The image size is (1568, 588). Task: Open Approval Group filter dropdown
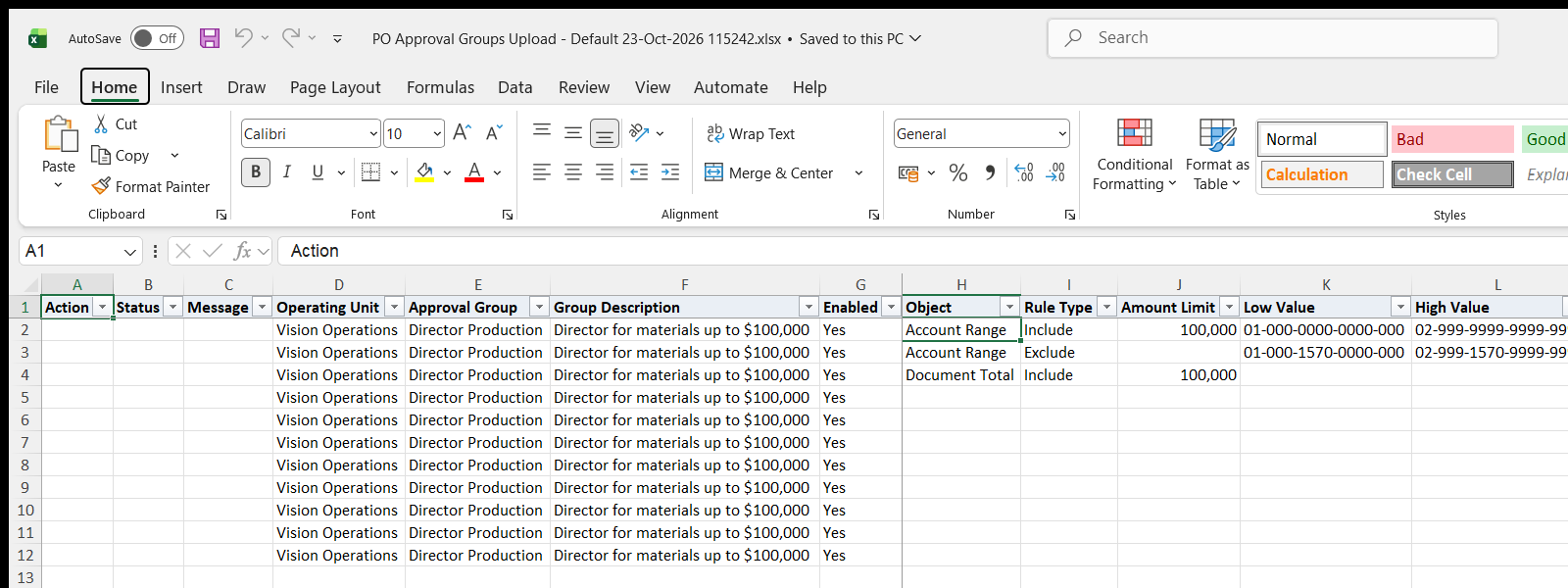[539, 307]
